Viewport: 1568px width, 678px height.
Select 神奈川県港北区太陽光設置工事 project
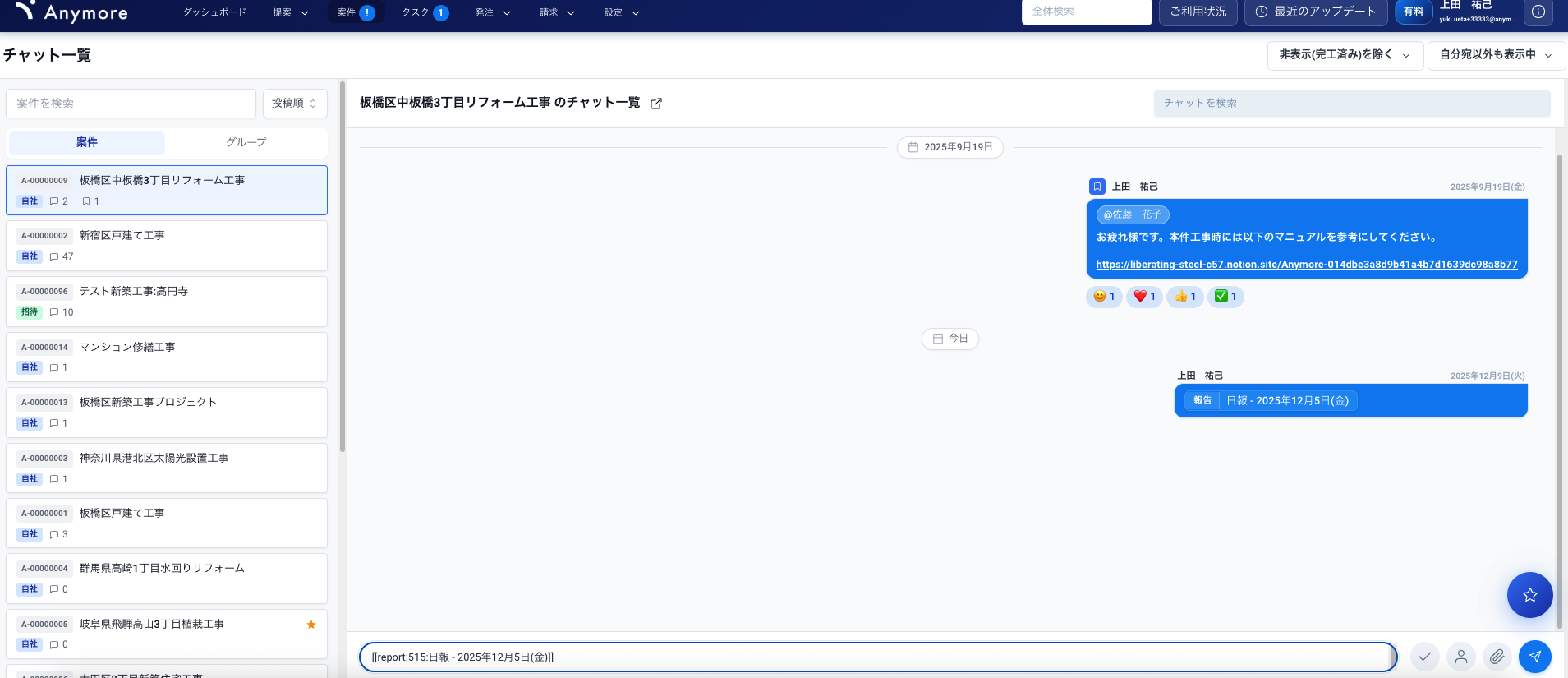pyautogui.click(x=167, y=468)
